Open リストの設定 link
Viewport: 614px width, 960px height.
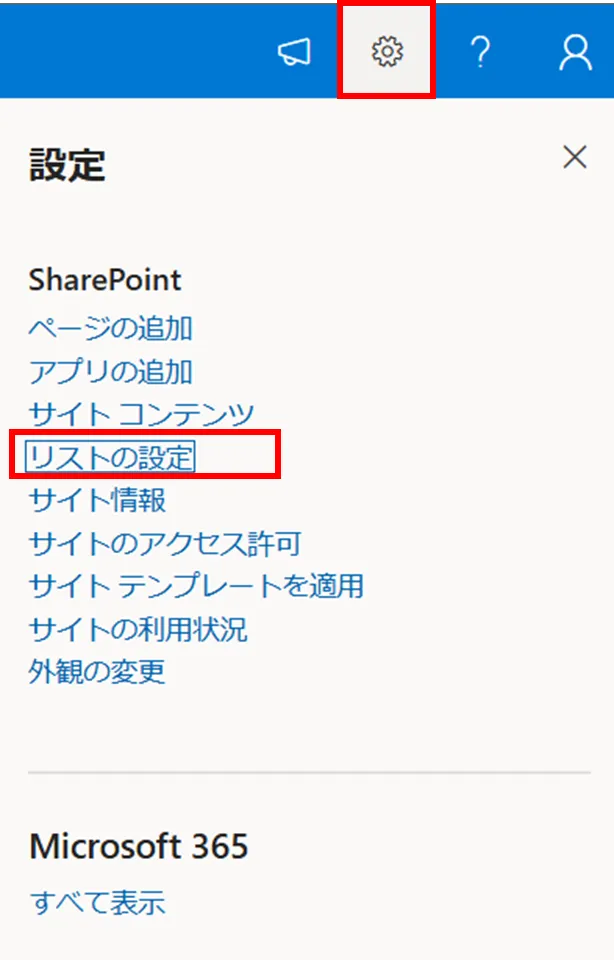pos(111,457)
